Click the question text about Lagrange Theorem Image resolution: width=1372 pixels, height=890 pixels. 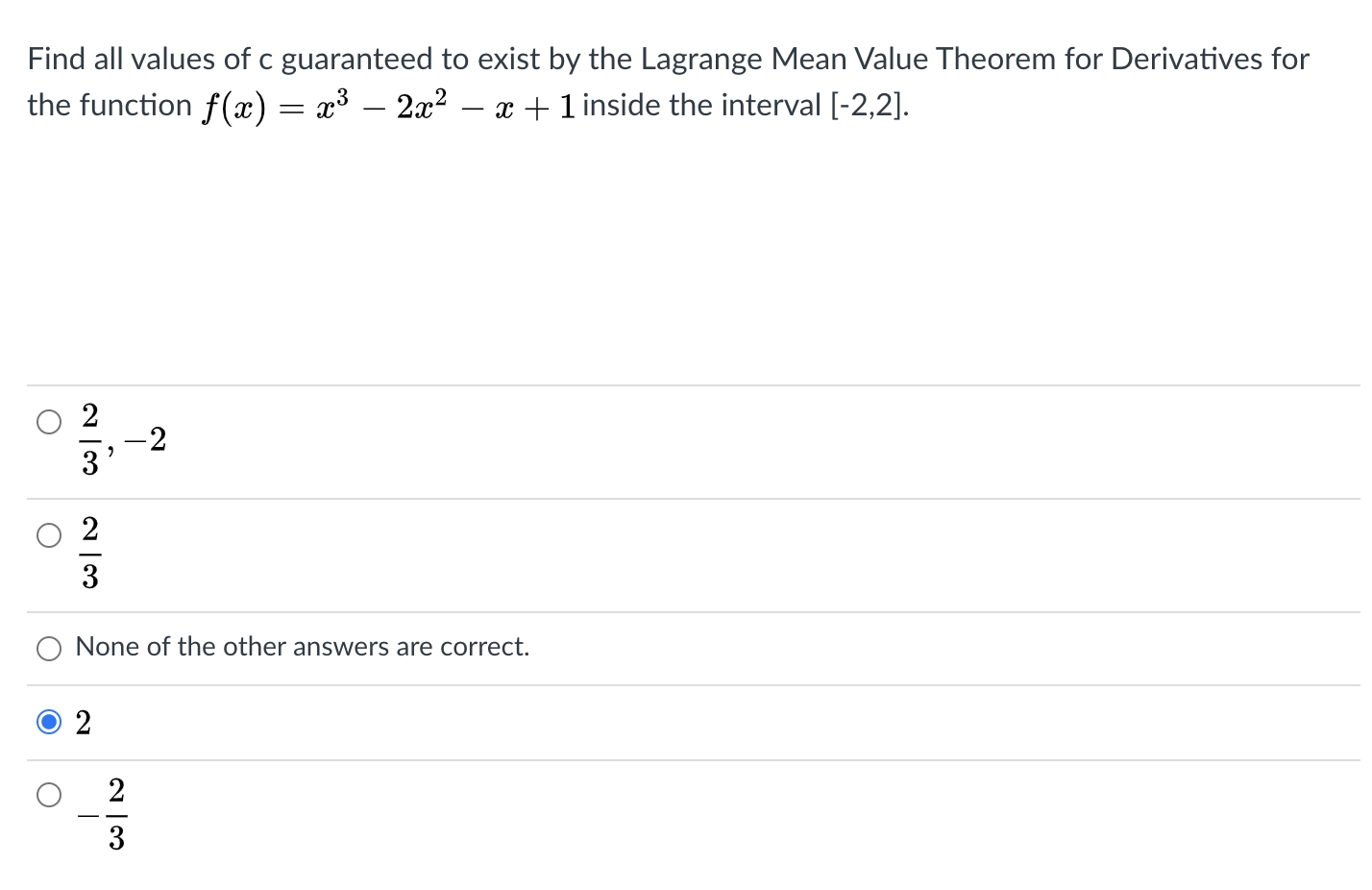click(x=667, y=59)
